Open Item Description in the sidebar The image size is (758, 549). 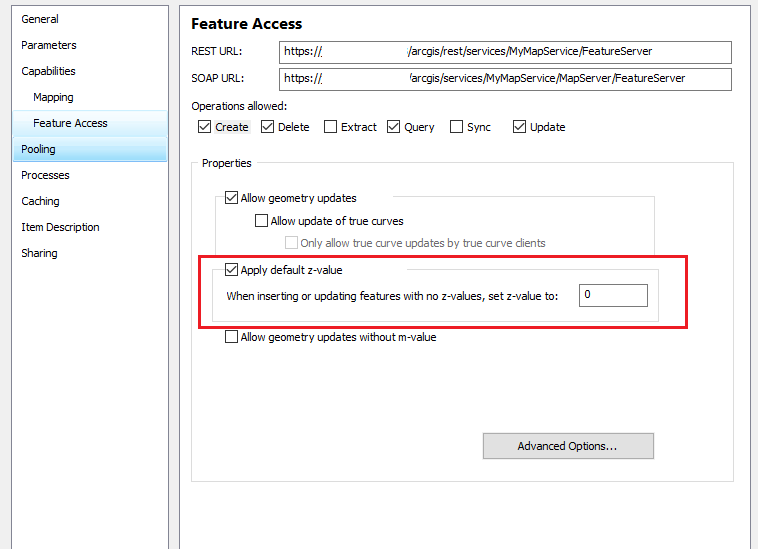point(60,227)
